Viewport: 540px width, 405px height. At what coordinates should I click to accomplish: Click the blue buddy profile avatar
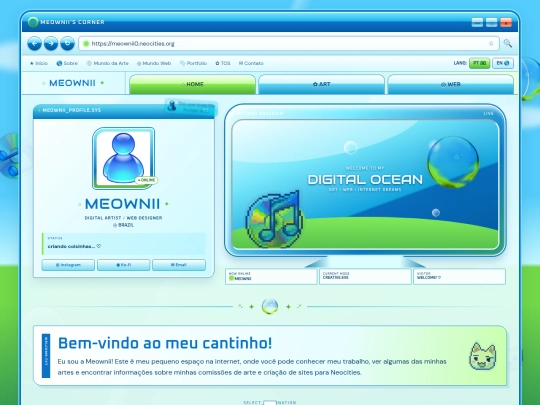click(123, 158)
